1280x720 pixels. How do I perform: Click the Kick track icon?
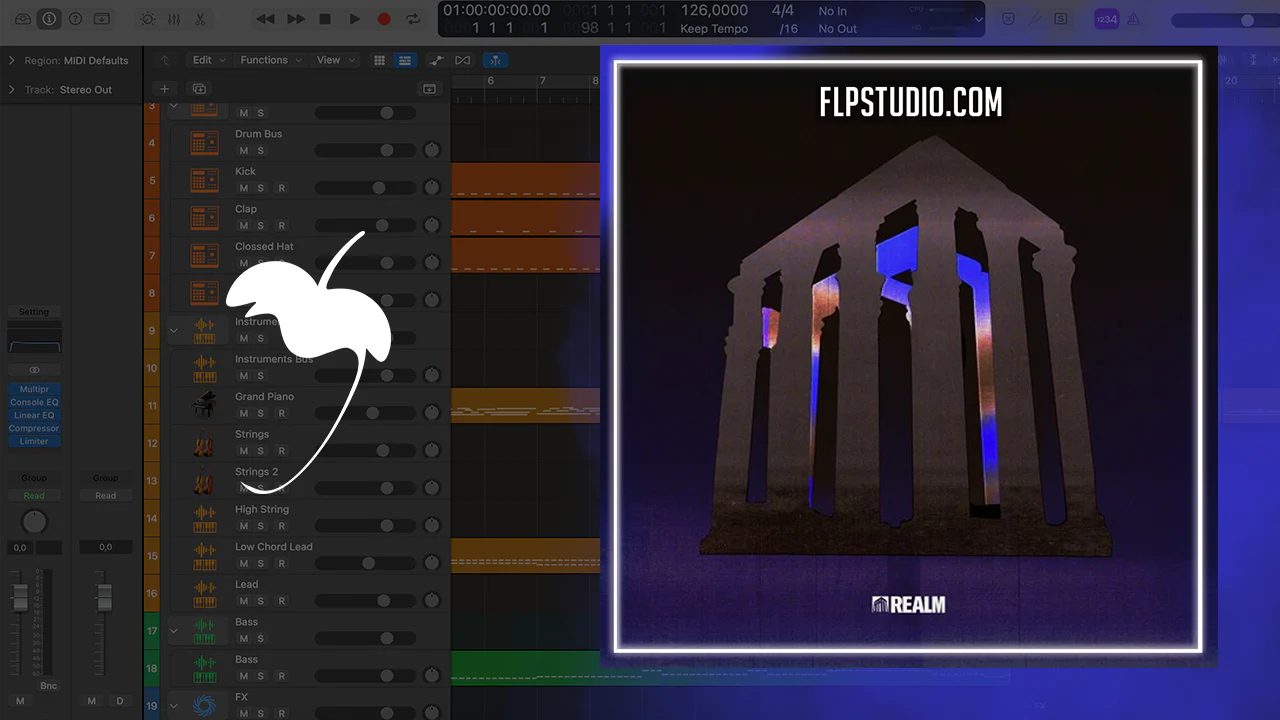204,180
